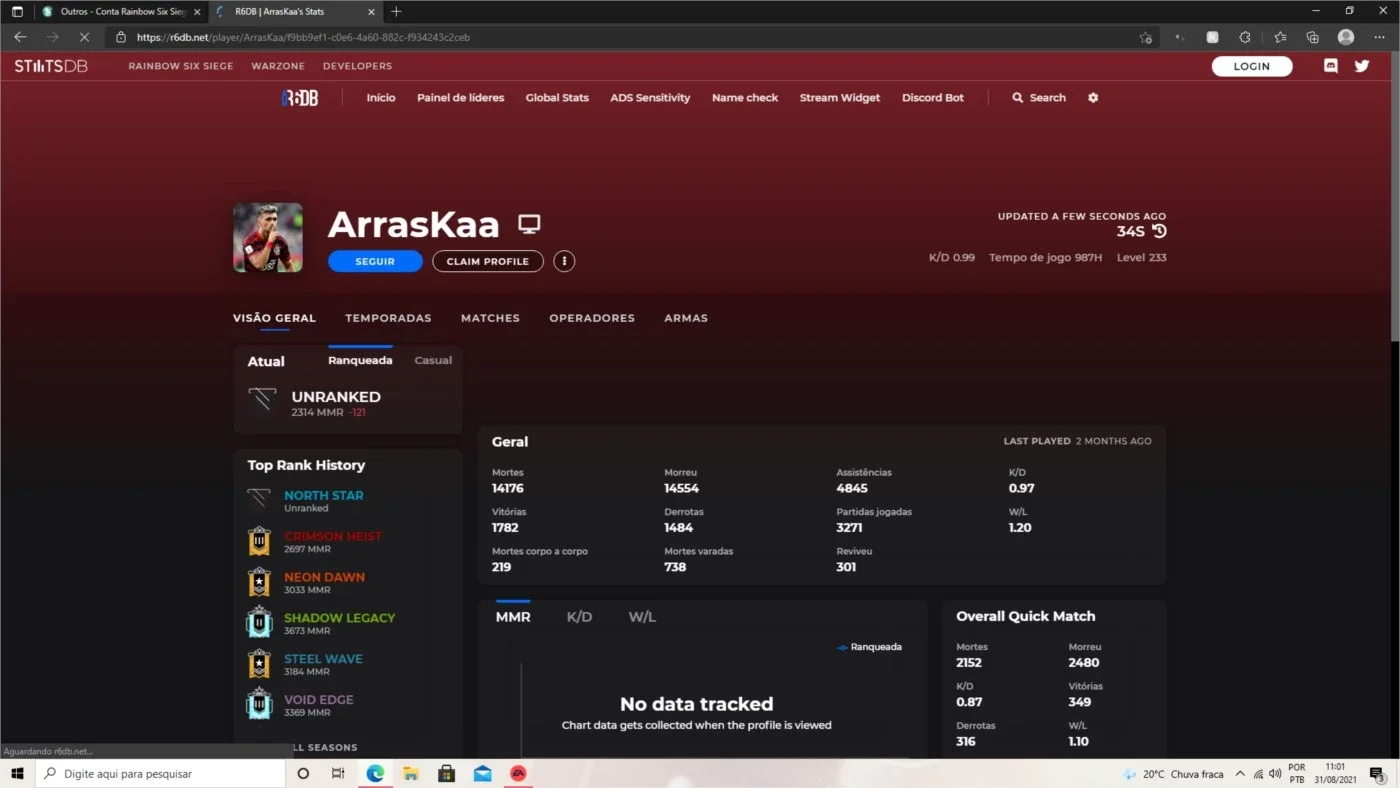Image resolution: width=1400 pixels, height=788 pixels.
Task: Open the three-dot profile options menu
Action: (x=564, y=261)
